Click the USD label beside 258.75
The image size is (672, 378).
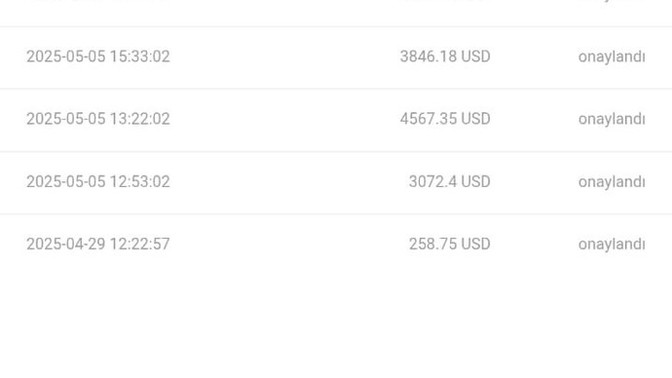click(x=476, y=244)
